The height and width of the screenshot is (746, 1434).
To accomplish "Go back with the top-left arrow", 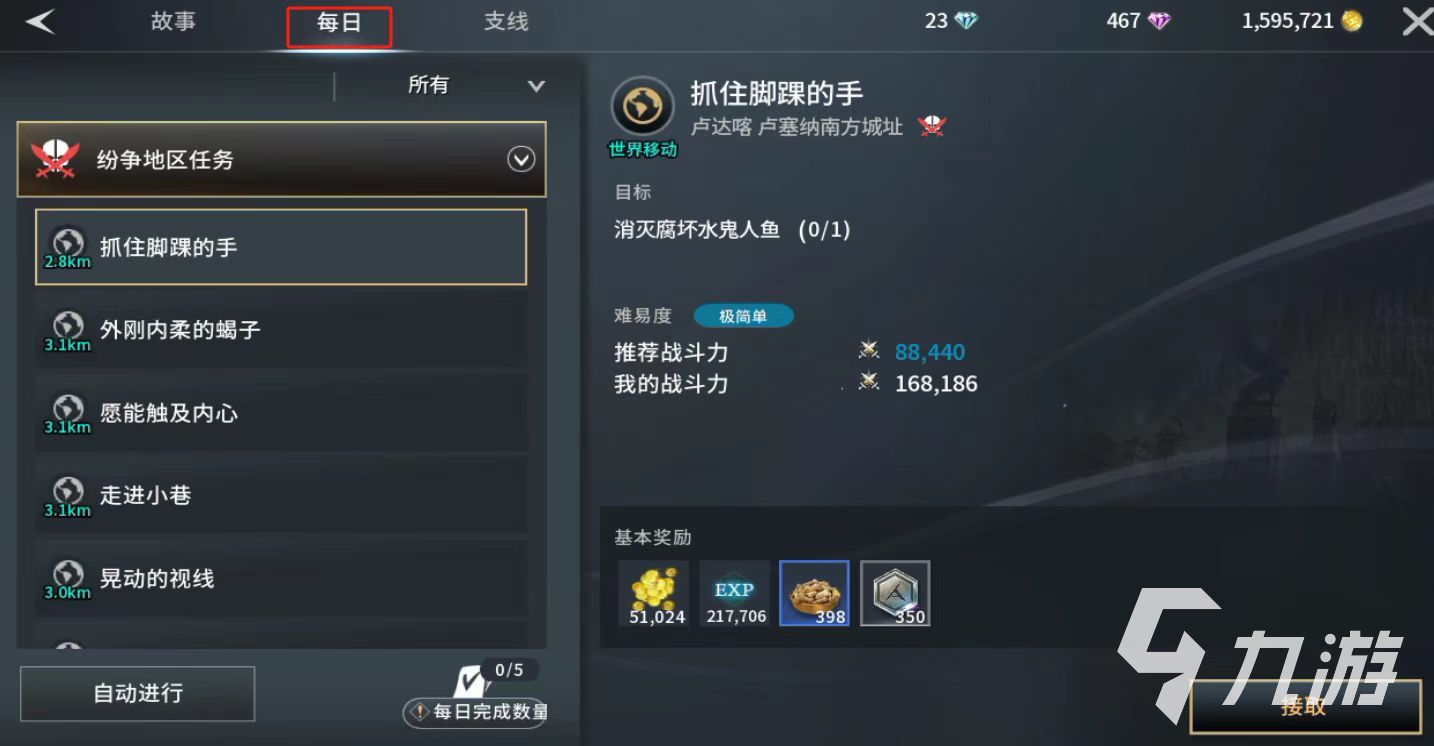I will coord(39,21).
